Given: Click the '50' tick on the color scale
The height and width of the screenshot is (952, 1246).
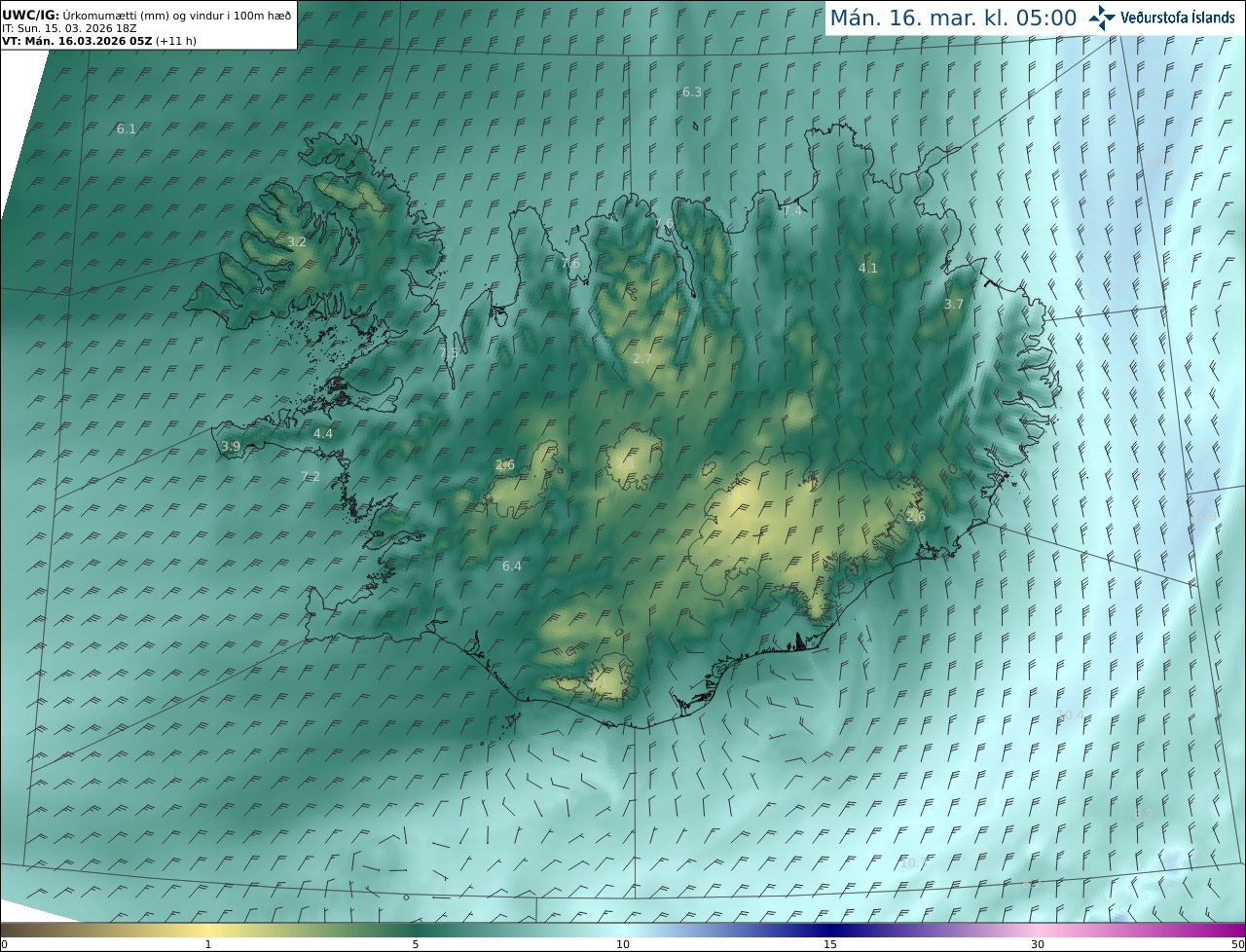Looking at the screenshot, I should click(x=1237, y=944).
